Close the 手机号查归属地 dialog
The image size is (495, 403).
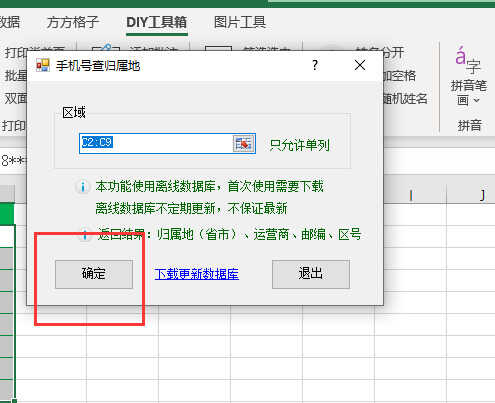tap(360, 65)
